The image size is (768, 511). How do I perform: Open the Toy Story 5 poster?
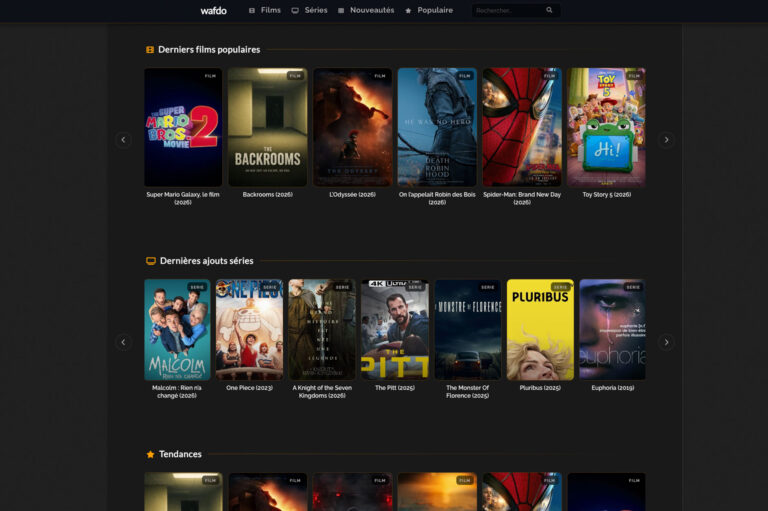(606, 127)
